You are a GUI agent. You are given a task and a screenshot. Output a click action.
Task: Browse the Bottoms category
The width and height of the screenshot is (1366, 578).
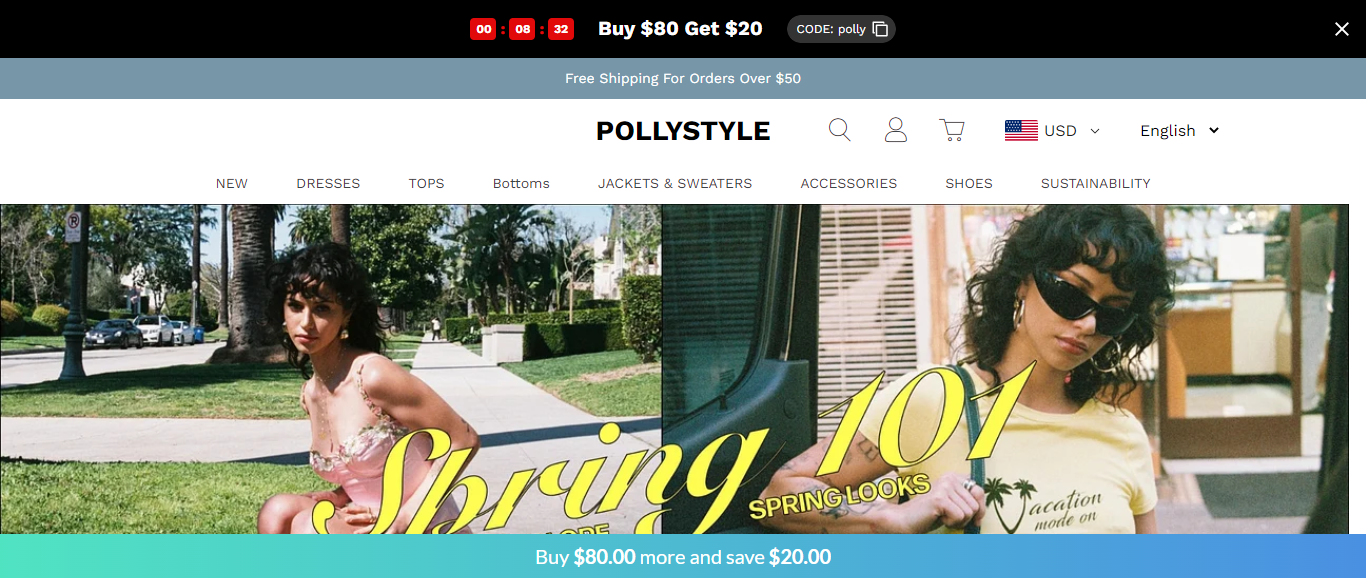coord(521,183)
